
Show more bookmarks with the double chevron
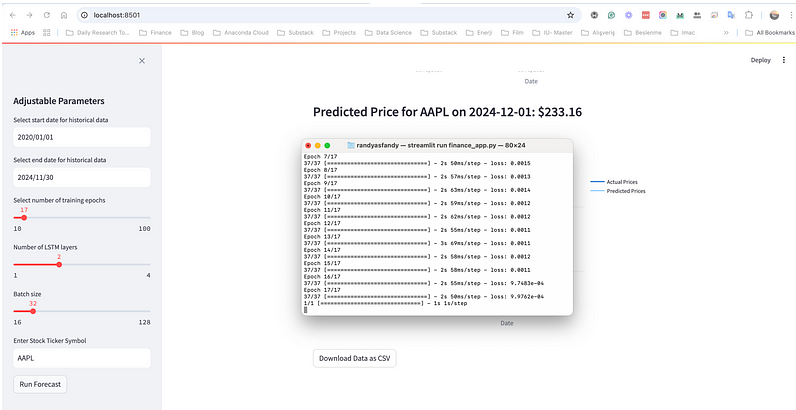(x=726, y=32)
